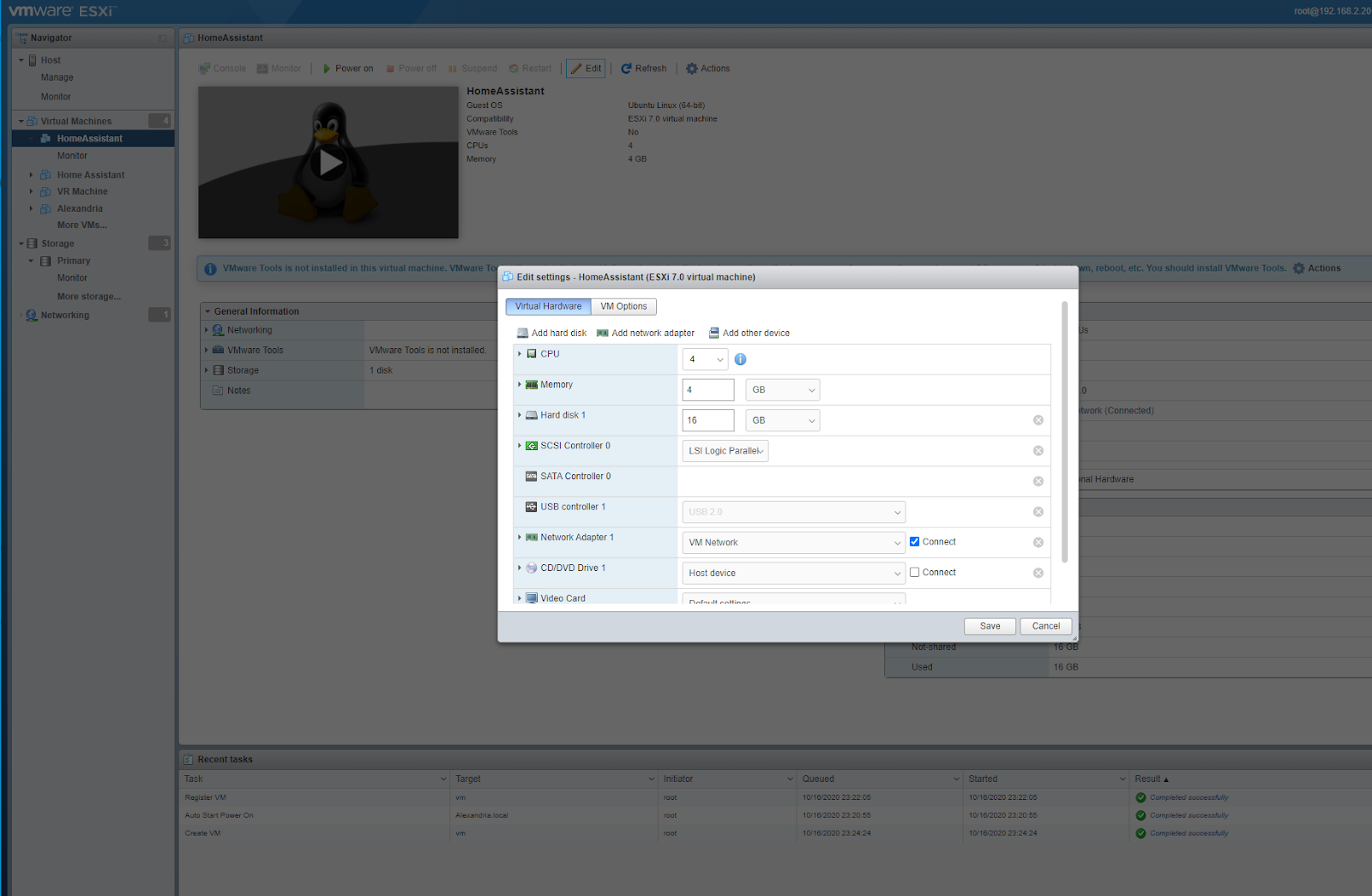Image resolution: width=1372 pixels, height=896 pixels.
Task: Expand the CPU hardware row
Action: (520, 353)
